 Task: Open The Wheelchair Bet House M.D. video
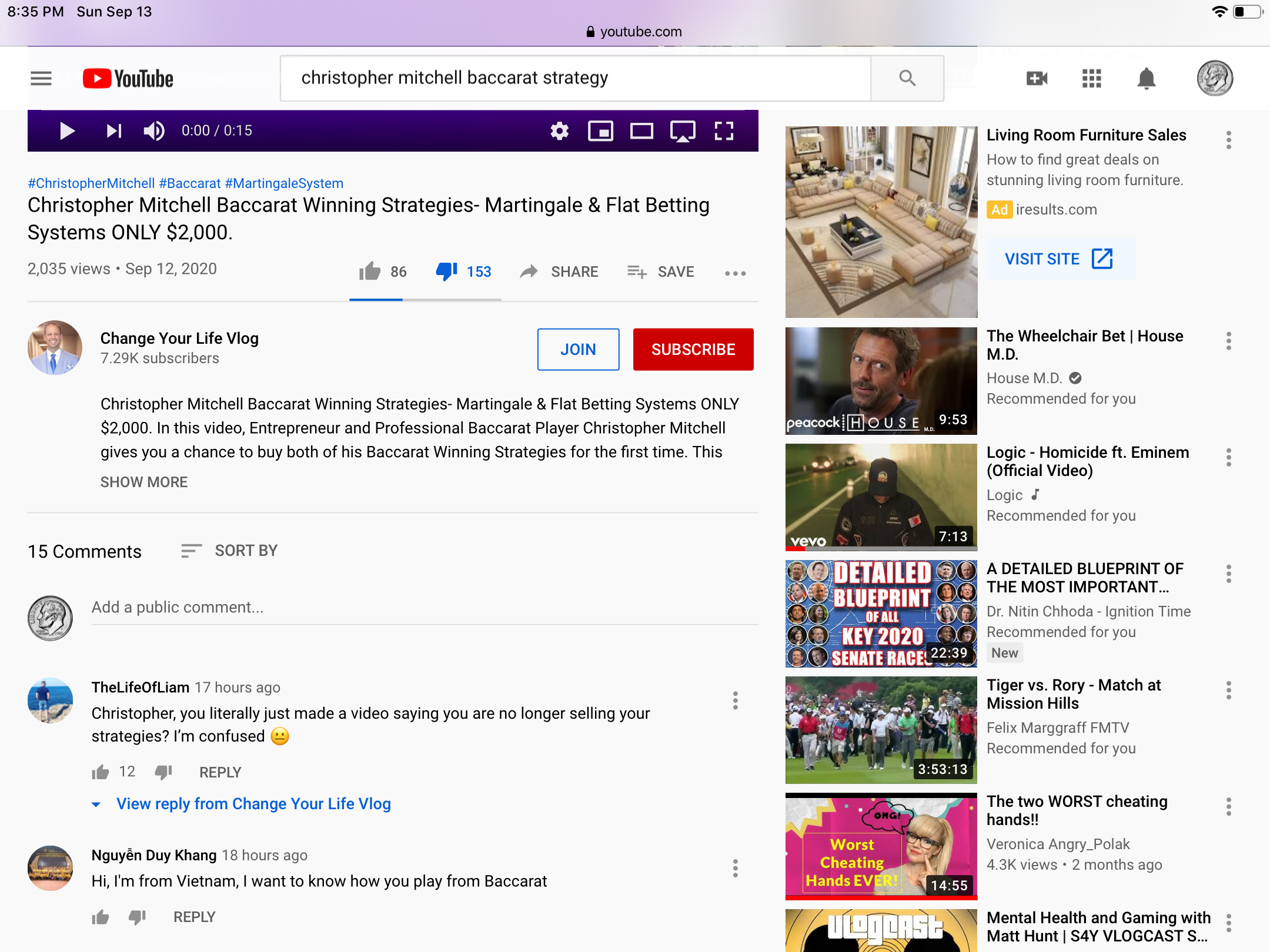pos(881,381)
